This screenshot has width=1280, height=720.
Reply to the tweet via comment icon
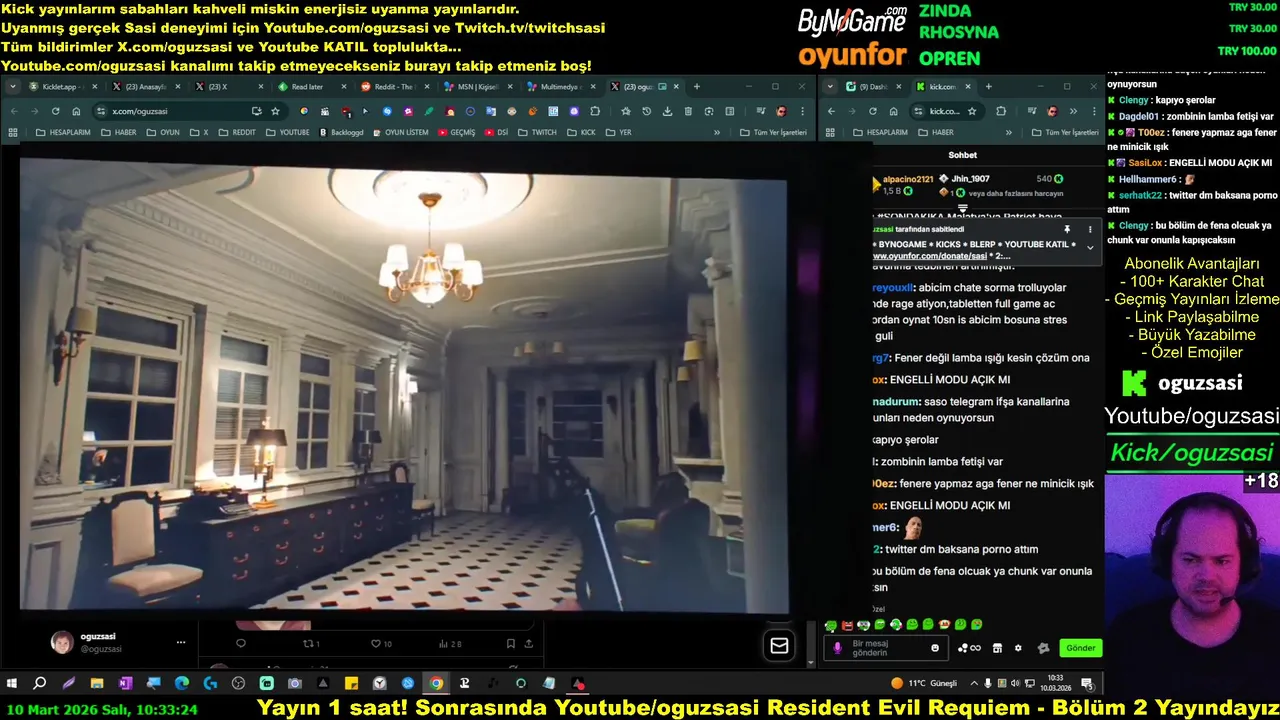point(241,644)
